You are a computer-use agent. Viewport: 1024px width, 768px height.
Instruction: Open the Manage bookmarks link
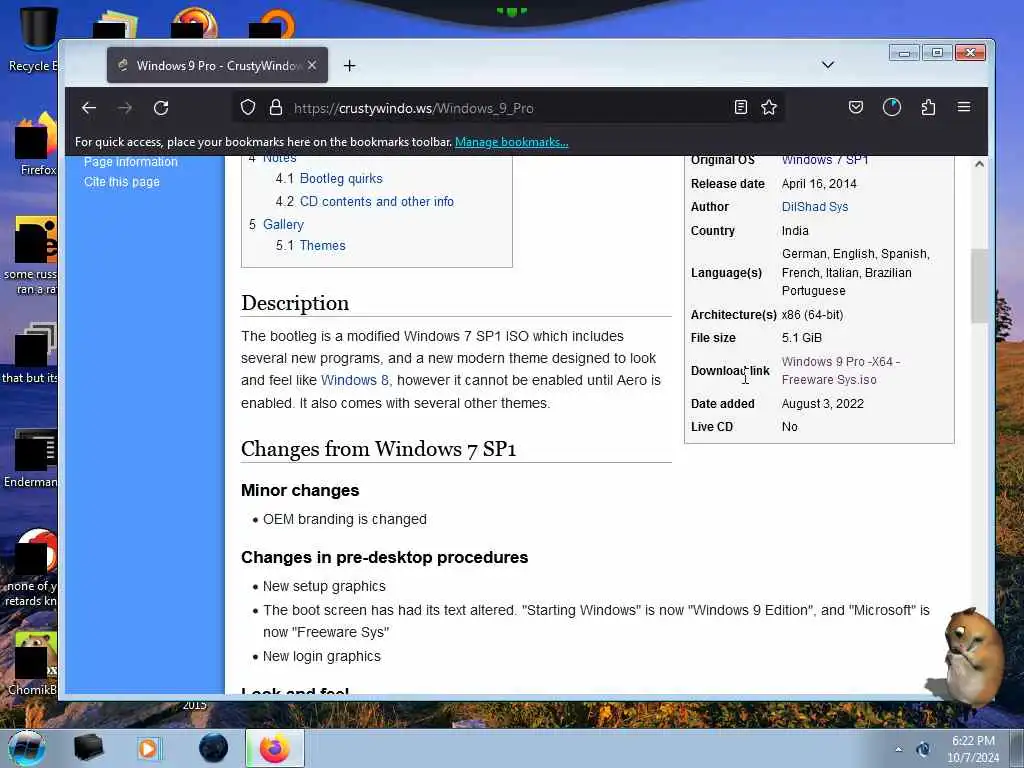coord(511,142)
